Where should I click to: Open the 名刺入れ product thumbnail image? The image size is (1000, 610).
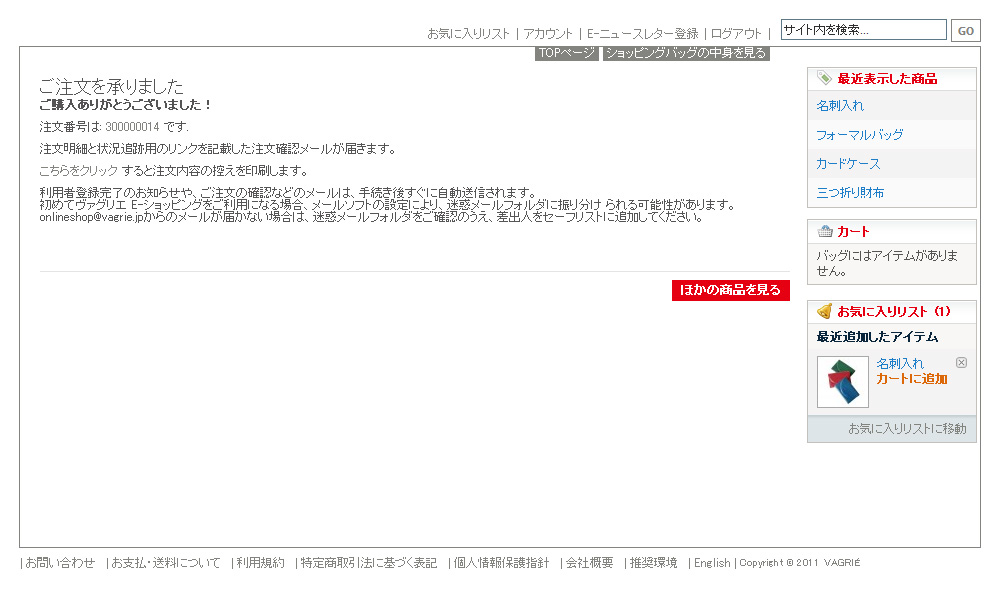842,382
